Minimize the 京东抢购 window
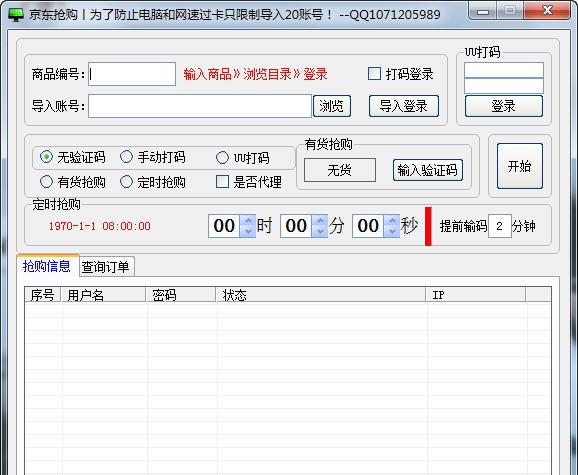 click(483, 11)
